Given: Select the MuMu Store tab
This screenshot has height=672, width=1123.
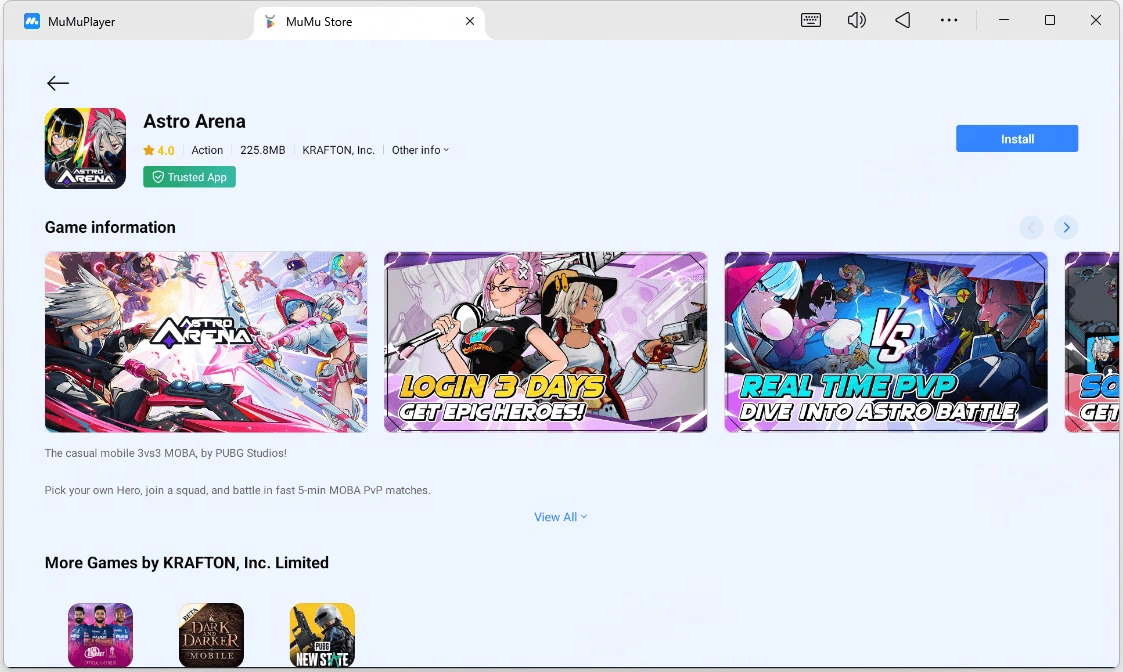Looking at the screenshot, I should (369, 21).
